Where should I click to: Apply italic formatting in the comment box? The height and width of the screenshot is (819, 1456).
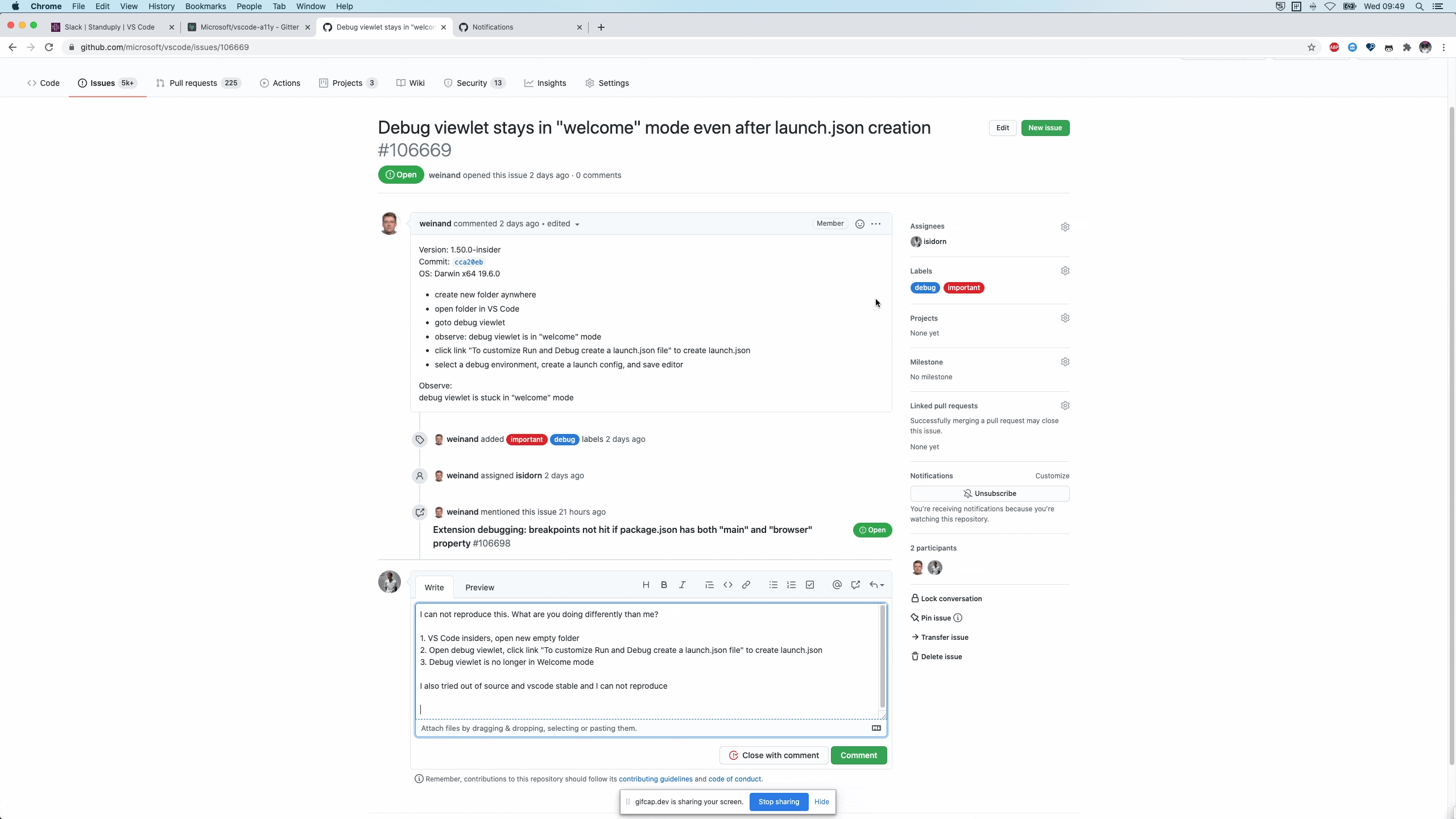[682, 585]
